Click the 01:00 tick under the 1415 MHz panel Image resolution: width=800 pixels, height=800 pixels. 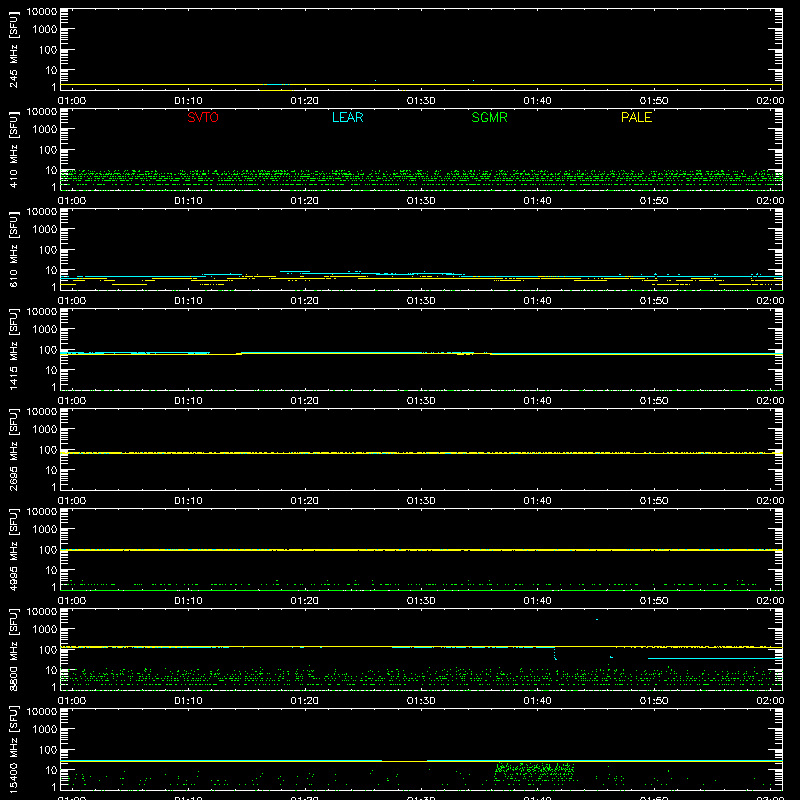(x=72, y=401)
